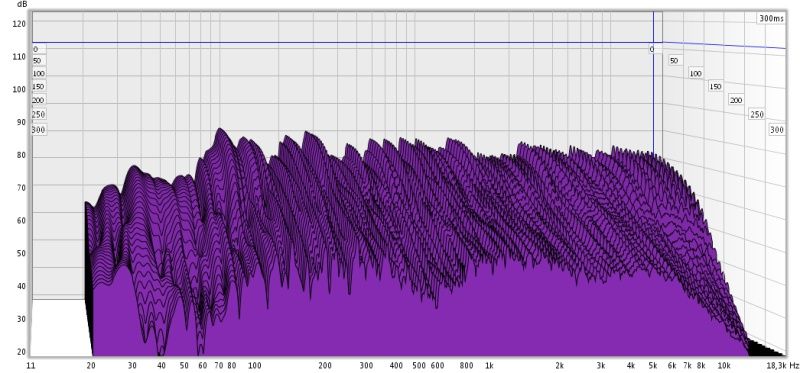
Task: Click the 4k frequency axis label
Action: (631, 365)
